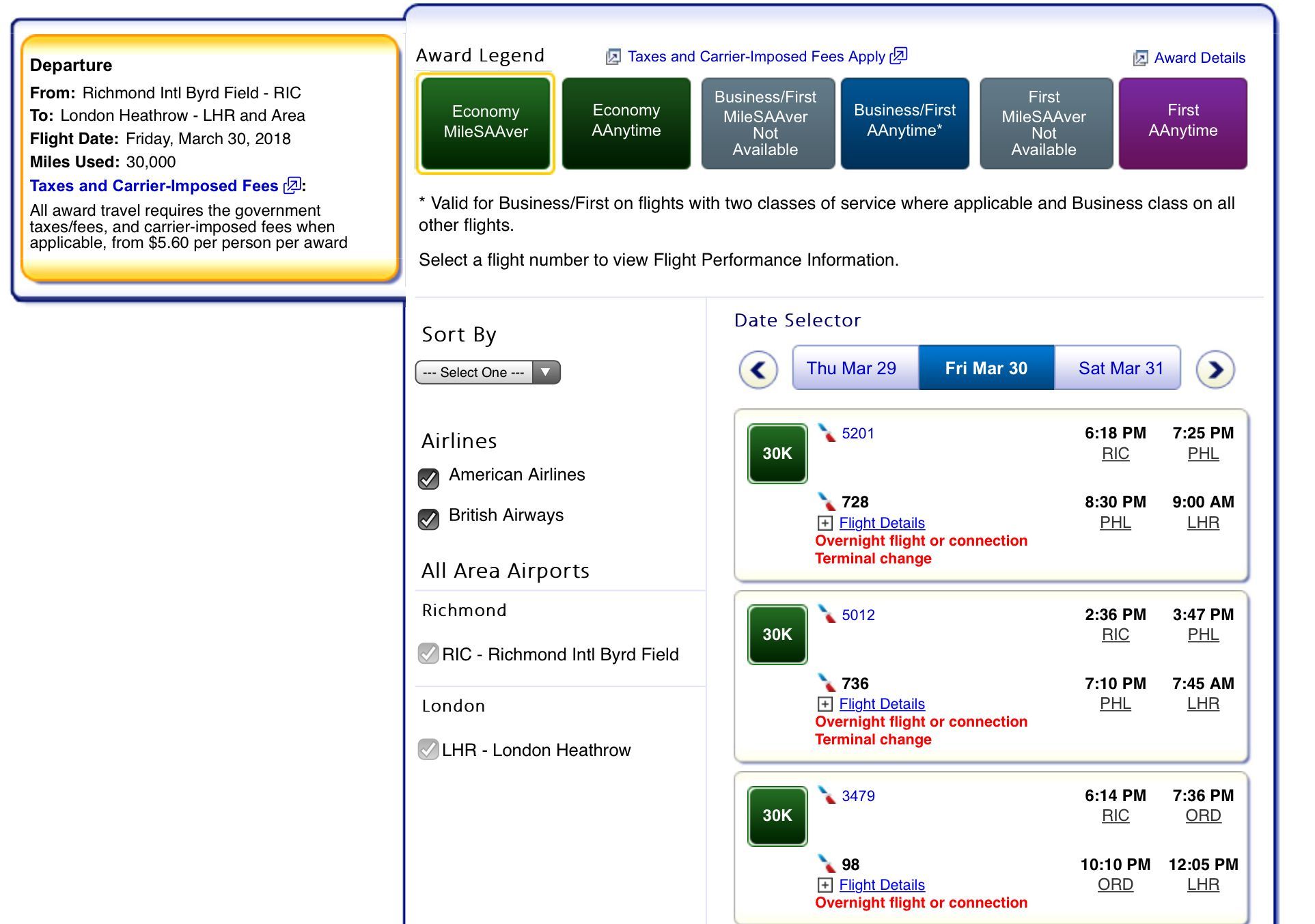Choose purple First AAnytime award swatch
1315x924 pixels.
(x=1183, y=123)
